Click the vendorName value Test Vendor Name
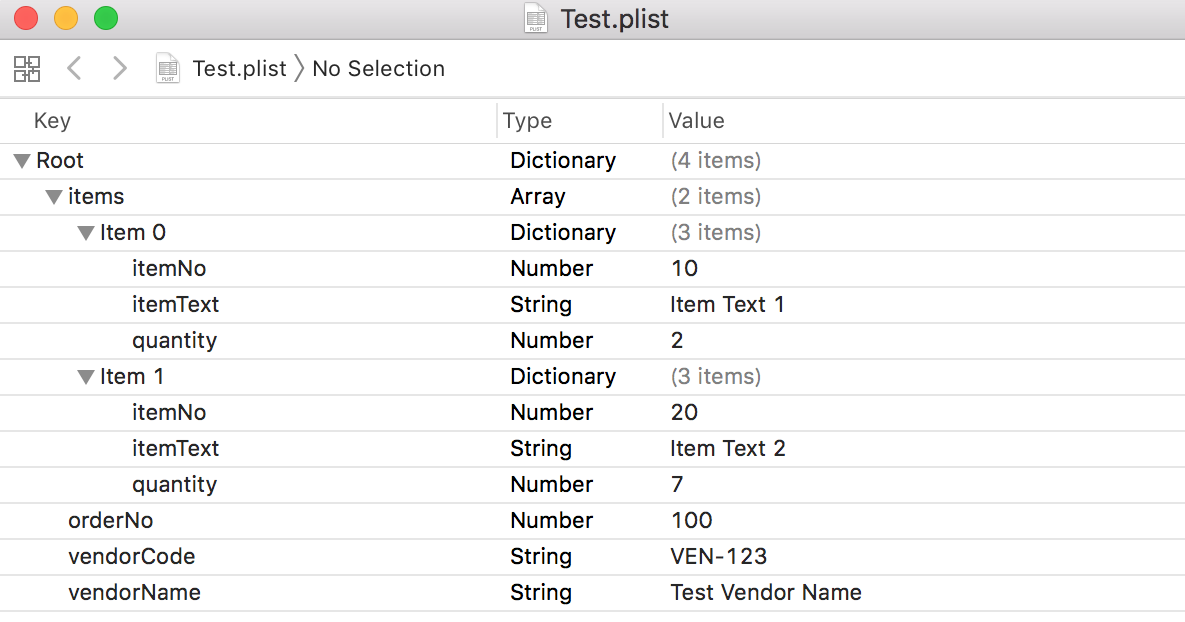Screen dimensions: 1185x622 (765, 593)
